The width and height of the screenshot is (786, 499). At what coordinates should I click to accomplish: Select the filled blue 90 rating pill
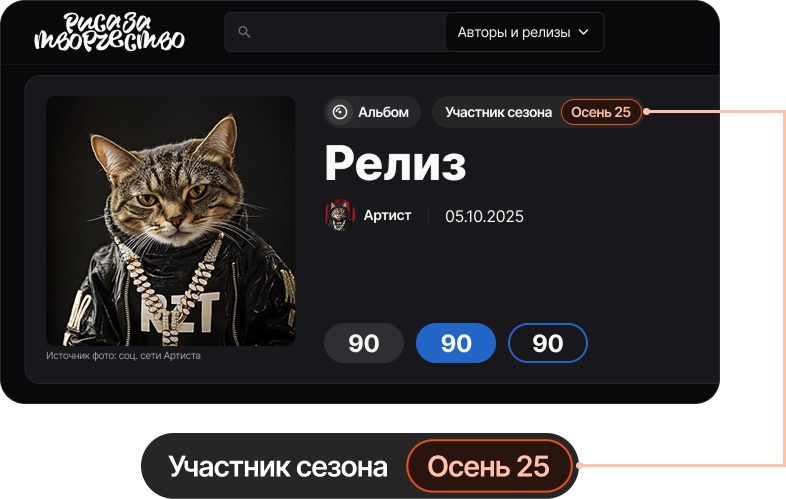click(456, 343)
